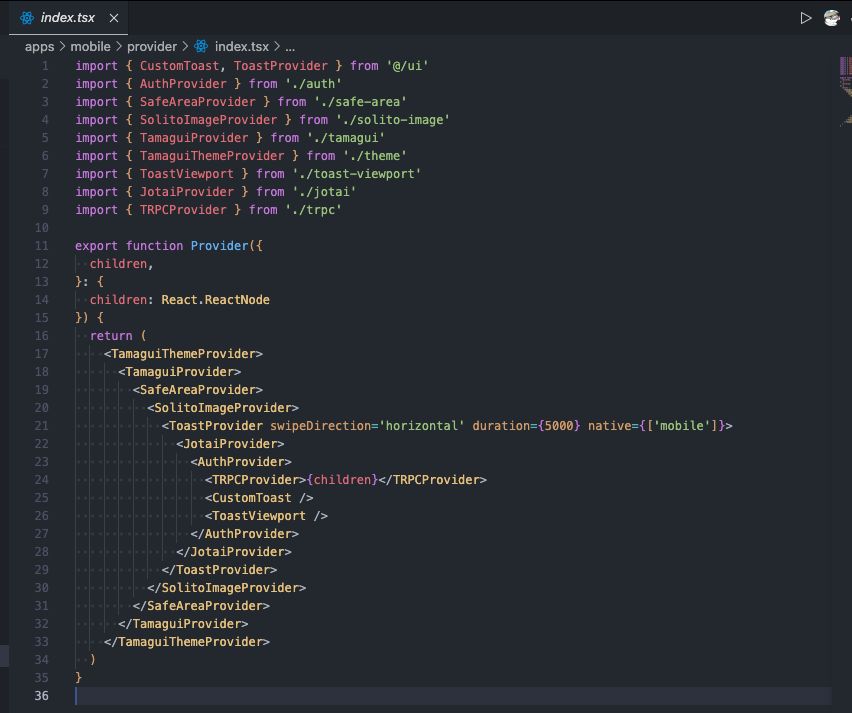Click the duration value 5000
Viewport: 852px width, 713px height.
click(558, 426)
